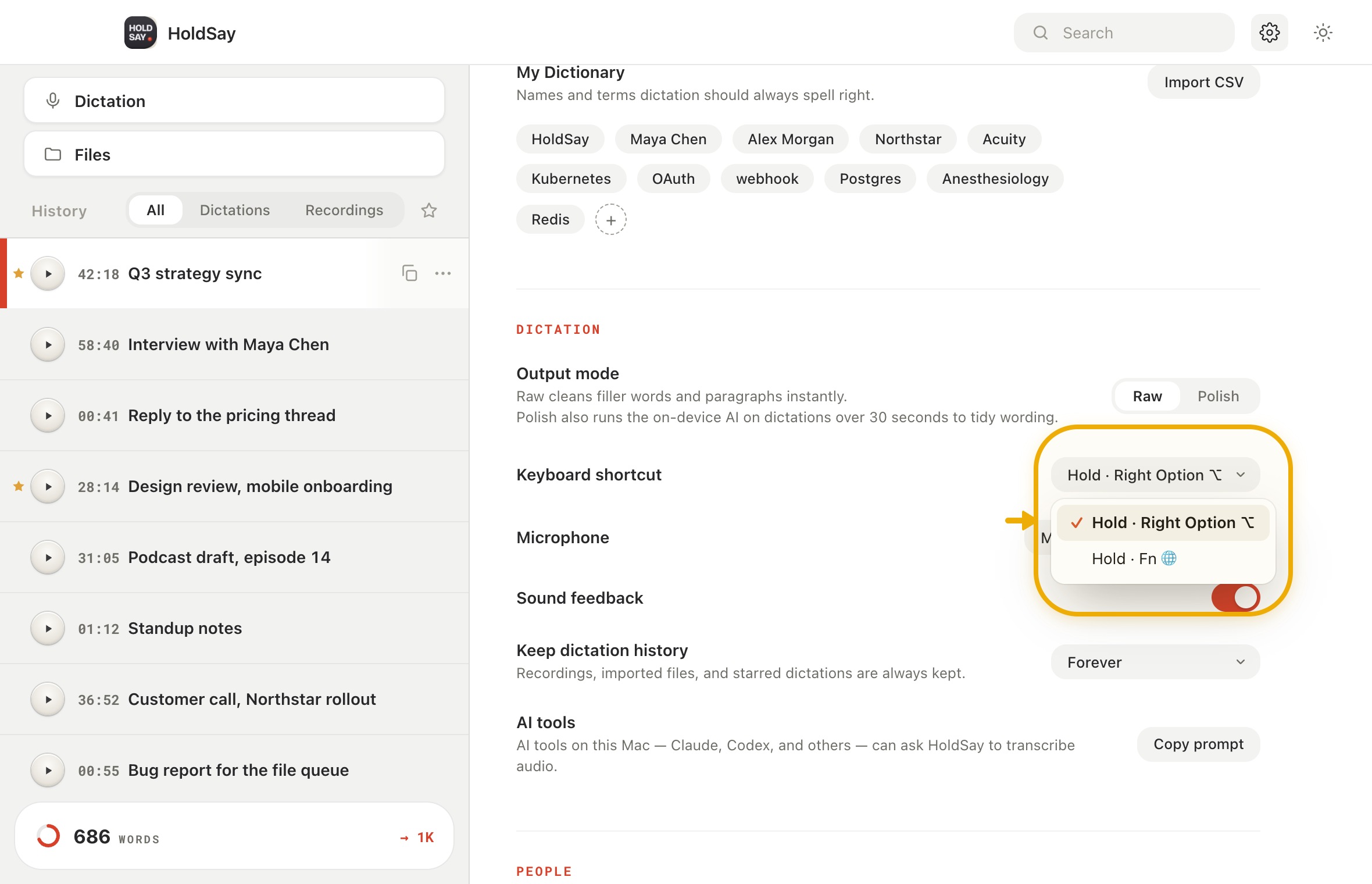Switch to the Dictations tab
This screenshot has width=1372, height=884.
point(235,210)
